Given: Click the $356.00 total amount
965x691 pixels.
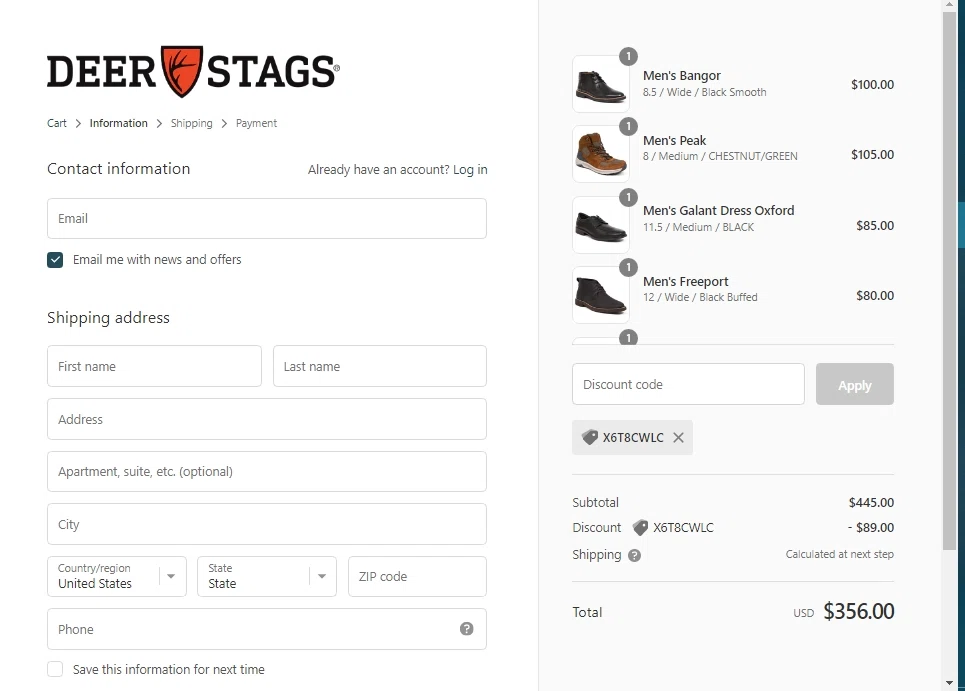Looking at the screenshot, I should (x=859, y=612).
